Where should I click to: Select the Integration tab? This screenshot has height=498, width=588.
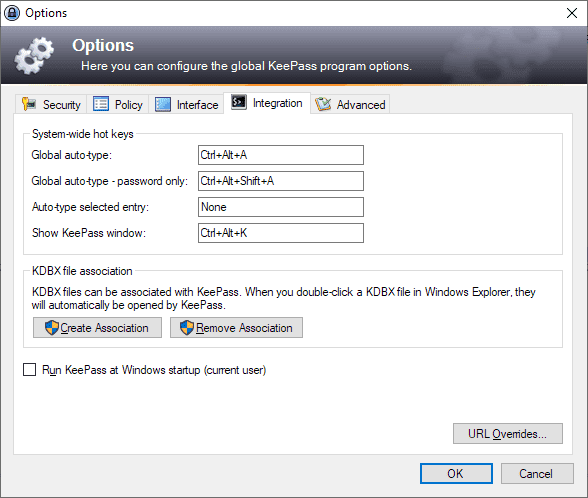(x=267, y=103)
